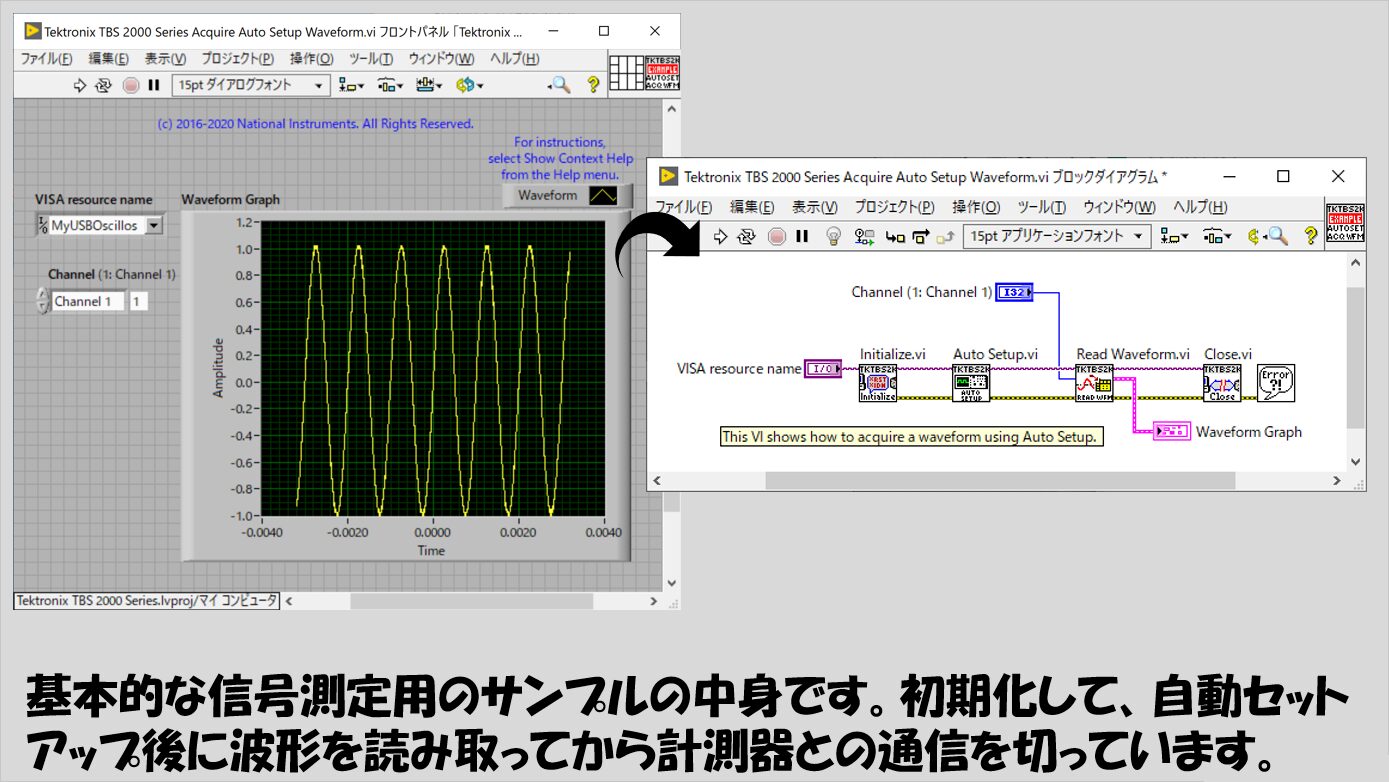Click Pause button in block diagram toolbar
Image resolution: width=1389 pixels, height=782 pixels.
(x=802, y=237)
